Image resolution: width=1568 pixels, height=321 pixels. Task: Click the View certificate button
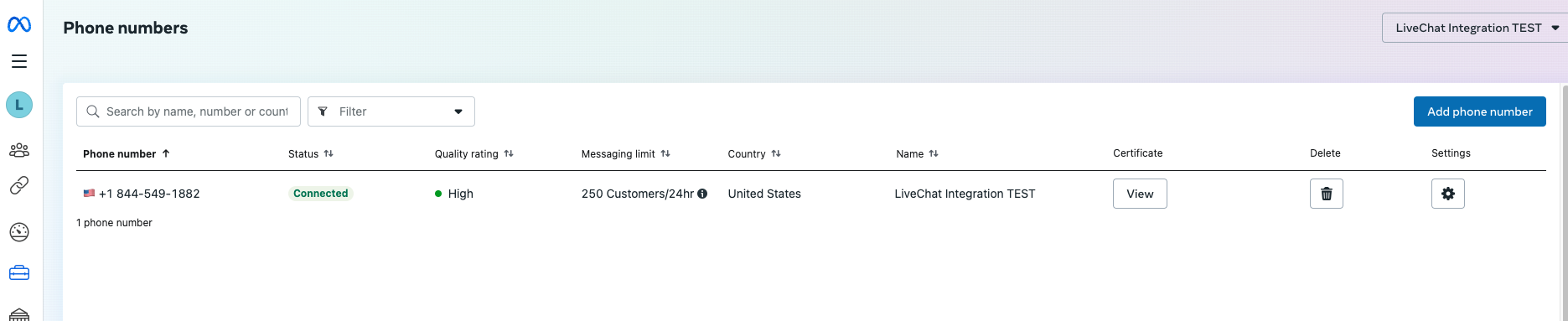pyautogui.click(x=1140, y=194)
